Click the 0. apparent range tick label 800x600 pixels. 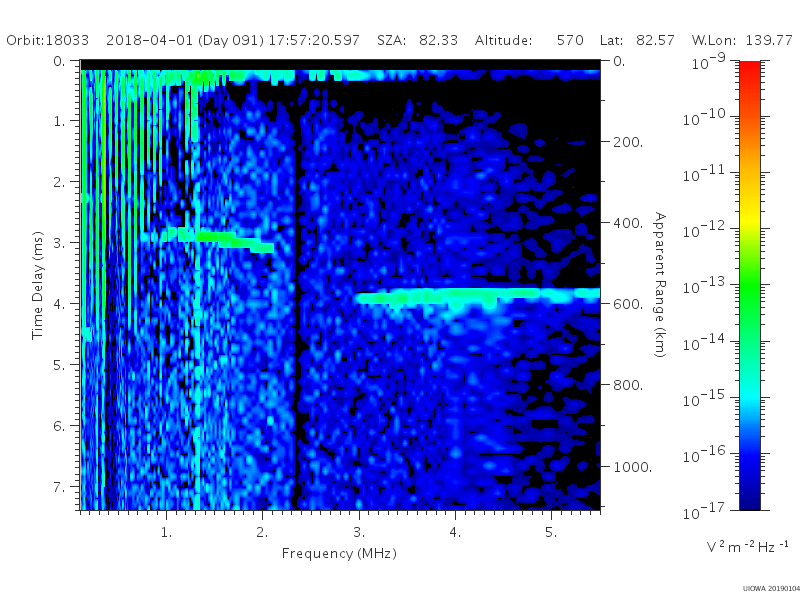point(619,61)
